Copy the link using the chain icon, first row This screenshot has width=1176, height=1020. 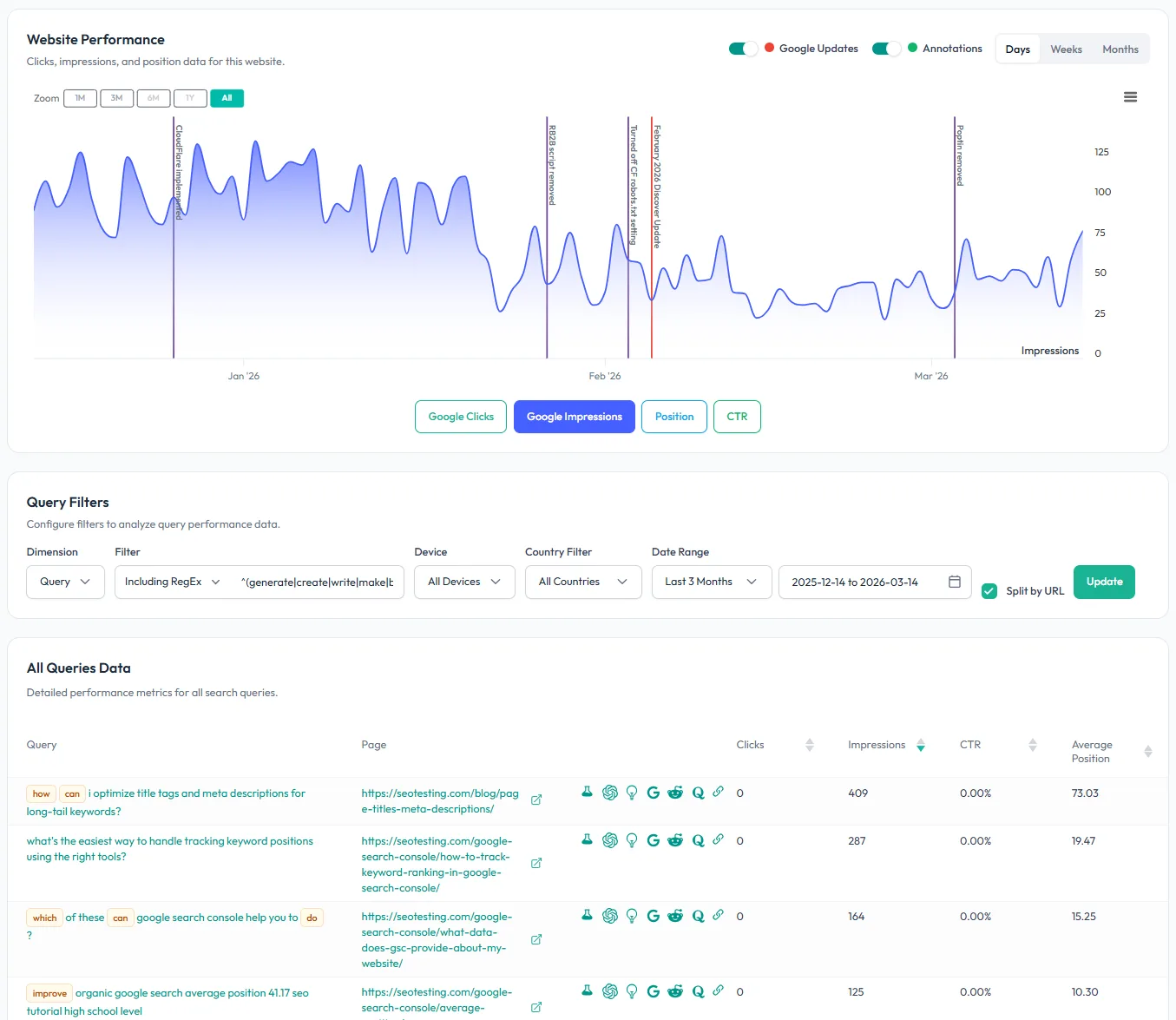pyautogui.click(x=719, y=792)
